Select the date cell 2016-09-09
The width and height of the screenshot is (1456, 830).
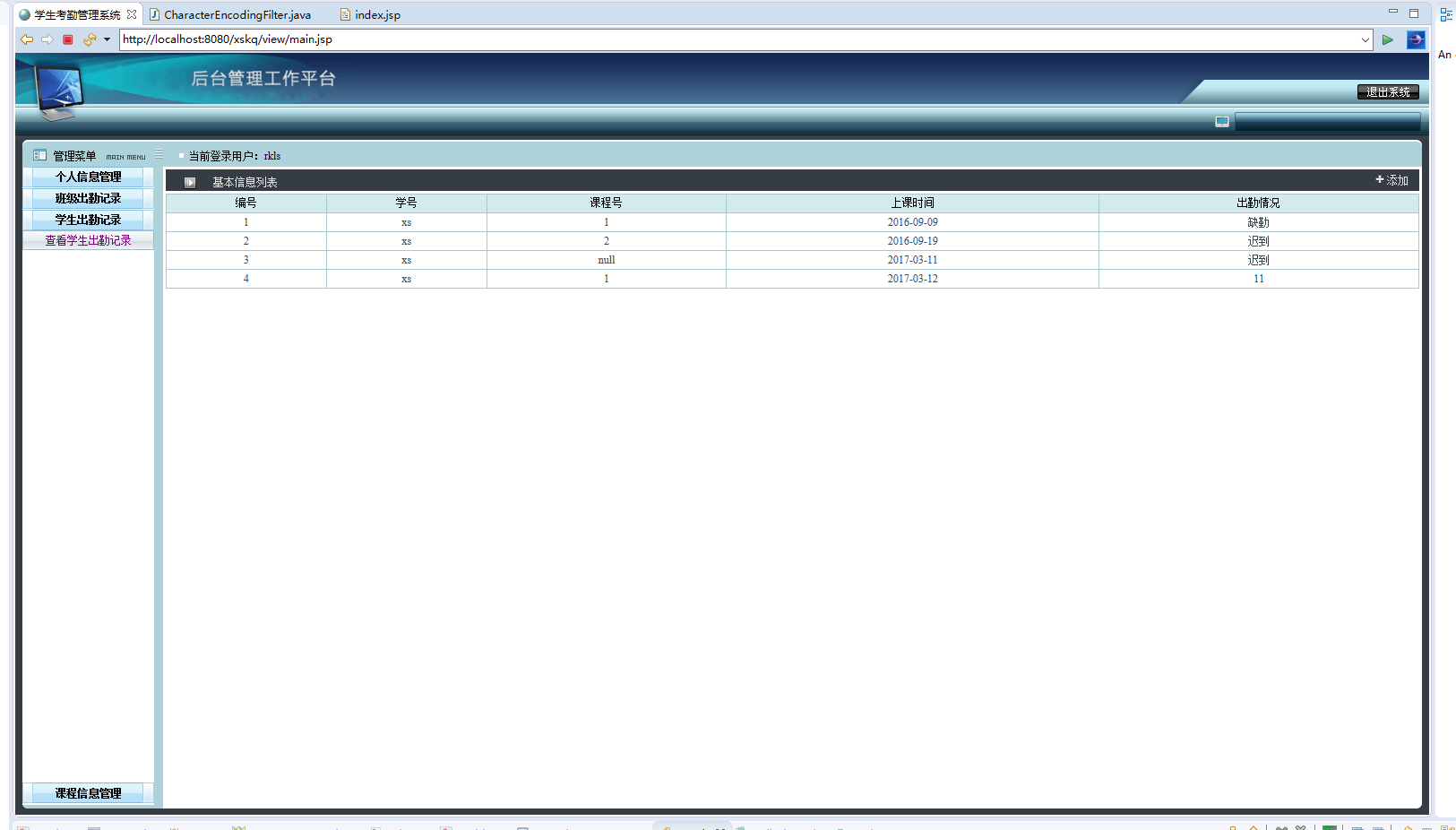pos(912,222)
